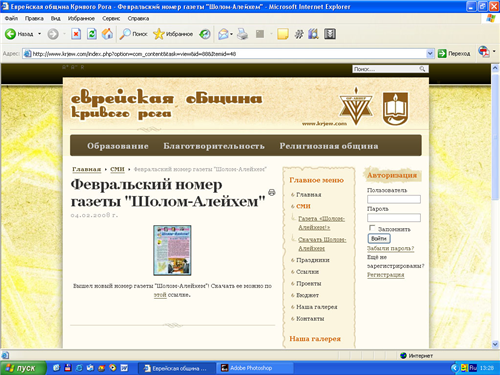Expand the Back button history dropdown arrow
500x375 pixels.
[39, 34]
